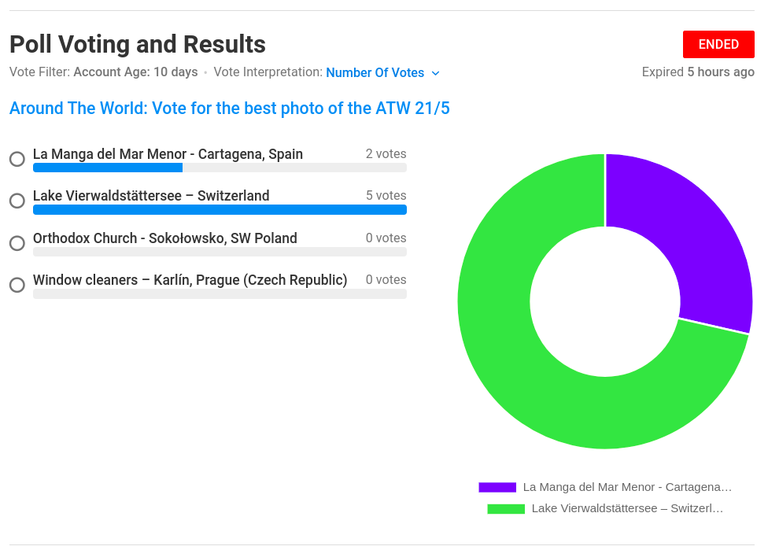This screenshot has width=768, height=557.
Task: Click the red ENDED status badge
Action: click(x=719, y=45)
